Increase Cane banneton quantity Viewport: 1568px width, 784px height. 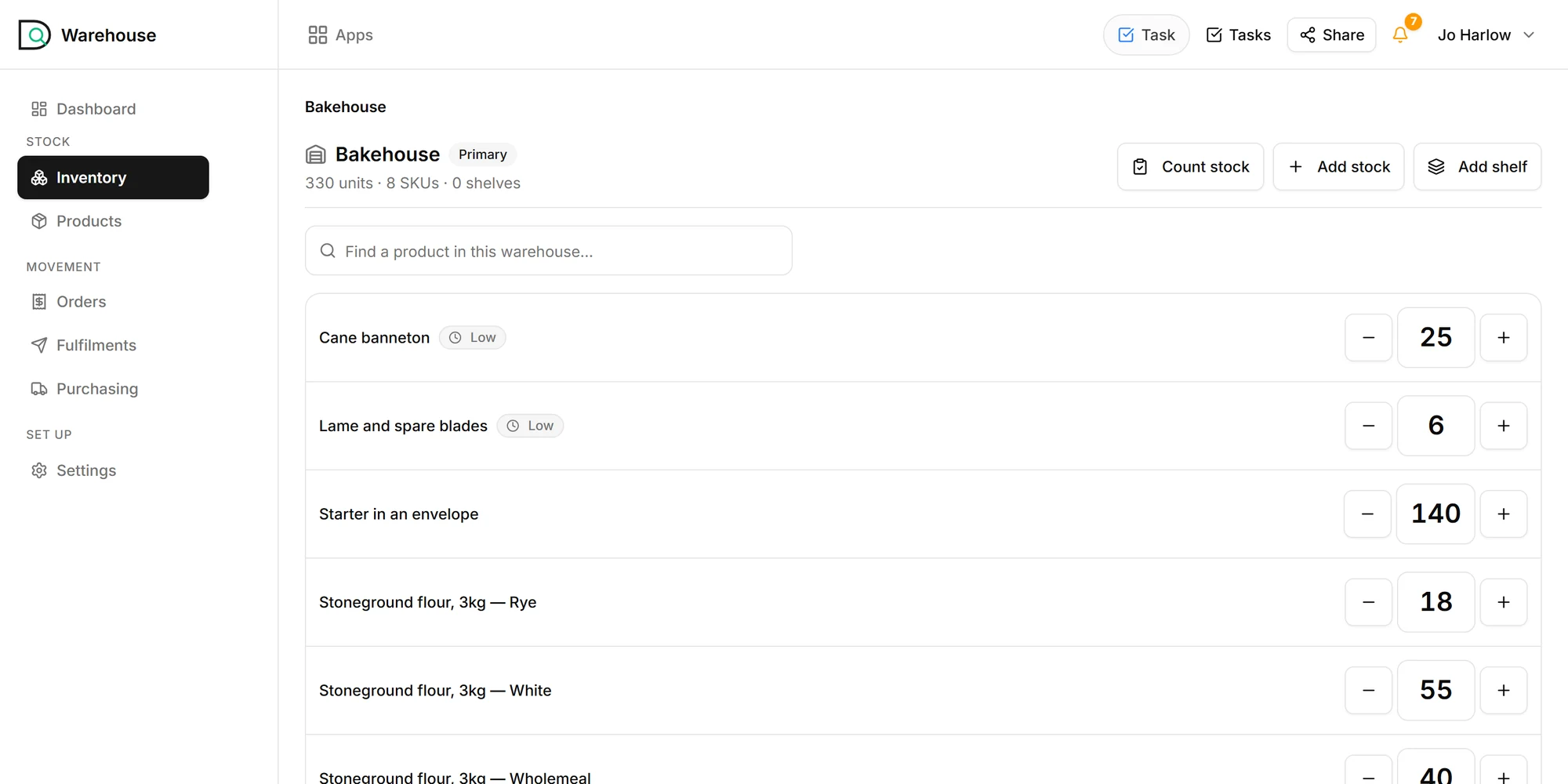1503,338
